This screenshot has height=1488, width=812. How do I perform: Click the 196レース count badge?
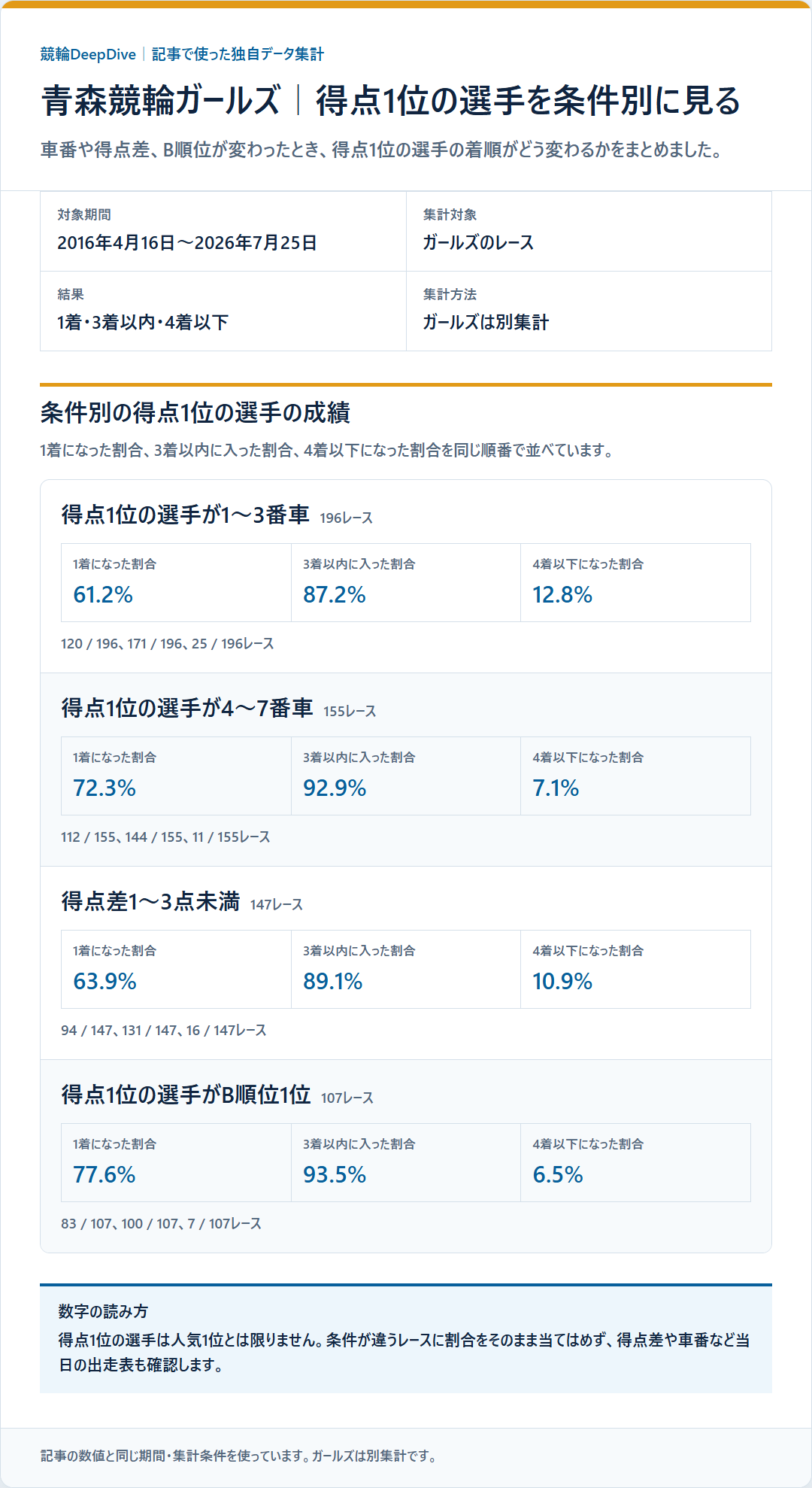point(346,518)
